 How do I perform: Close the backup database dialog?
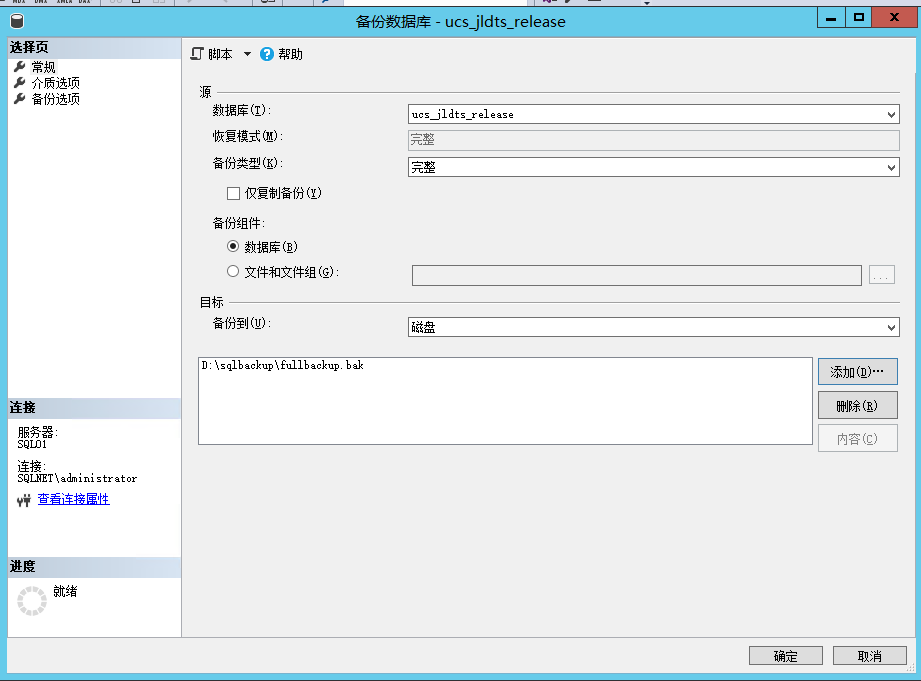[x=895, y=18]
